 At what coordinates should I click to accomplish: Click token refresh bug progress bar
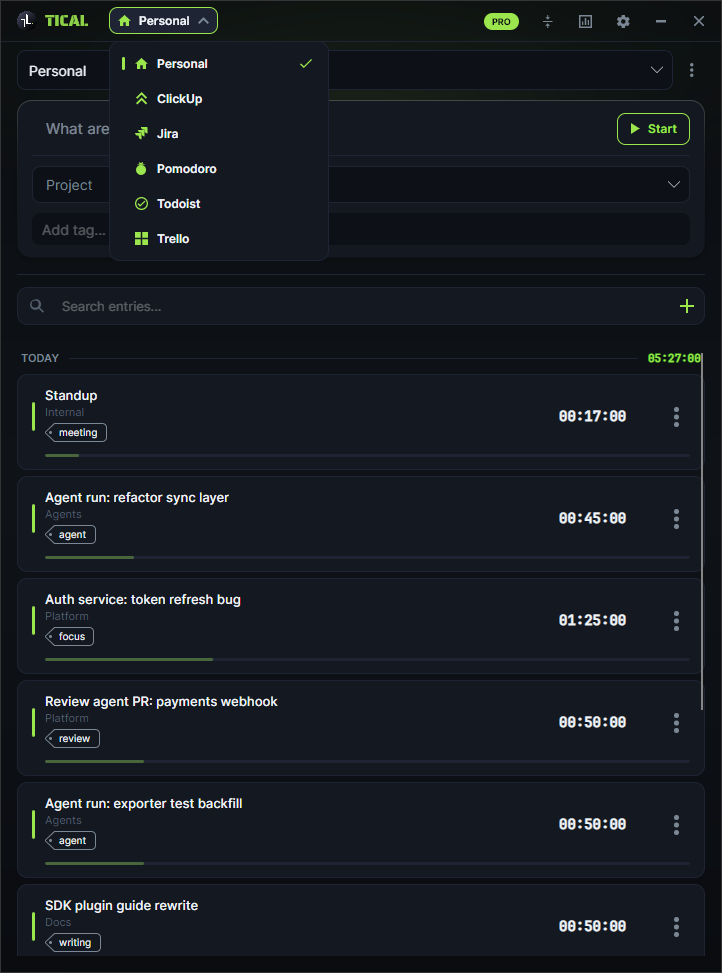pos(367,659)
